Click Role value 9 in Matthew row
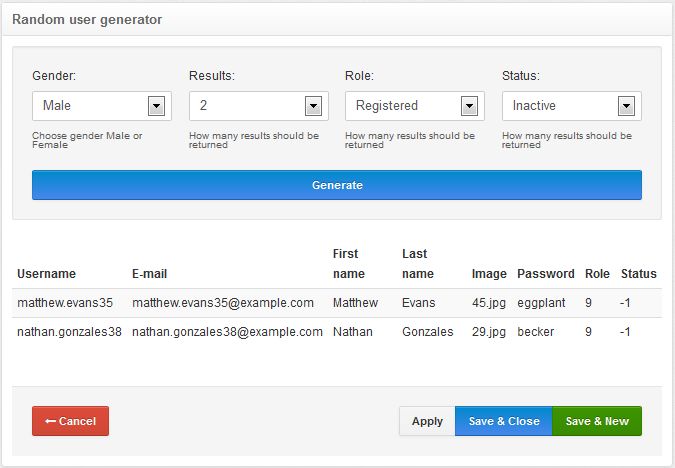This screenshot has width=675, height=468. tap(588, 303)
